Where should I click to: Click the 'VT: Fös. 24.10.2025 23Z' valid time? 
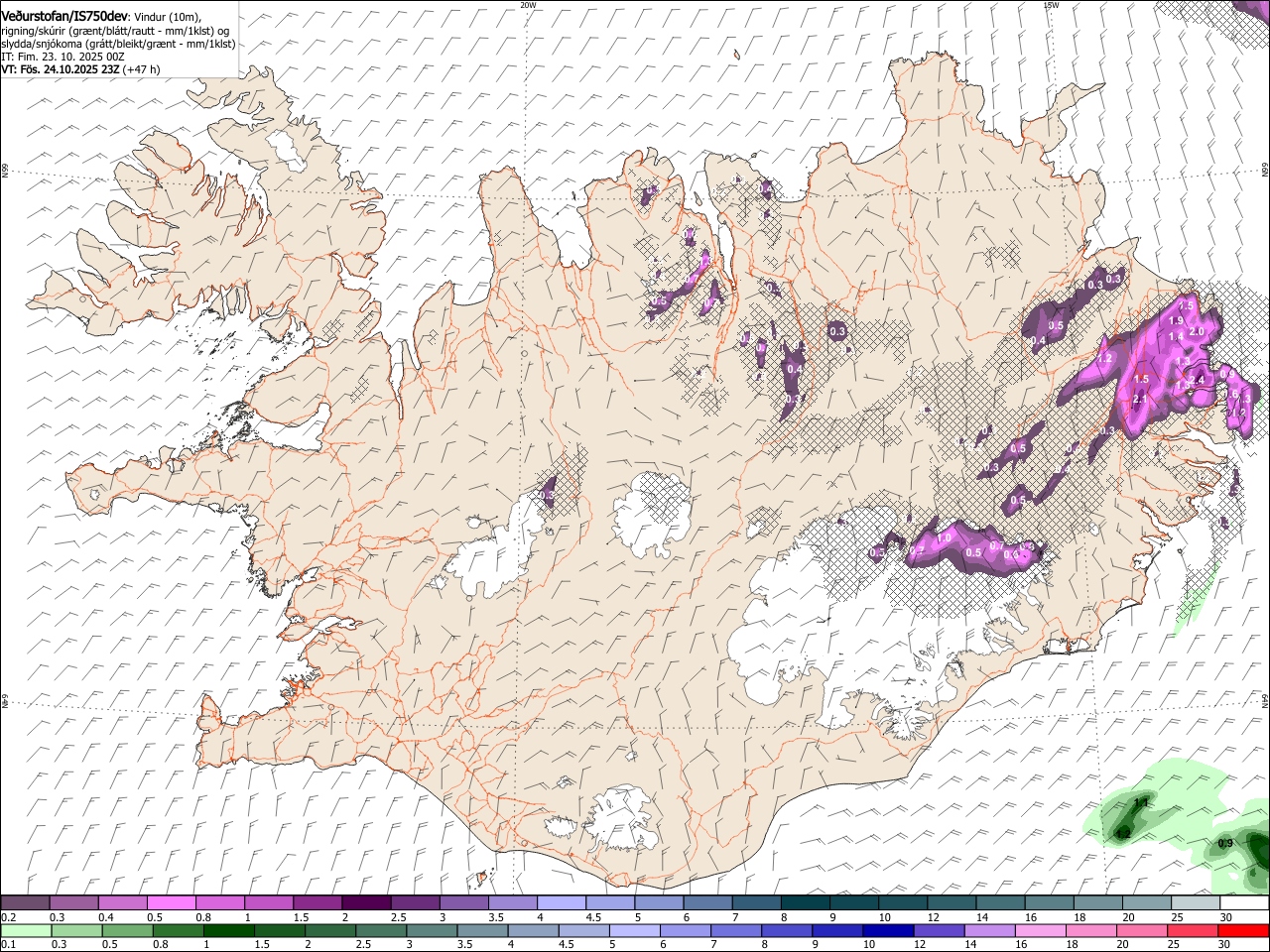pyautogui.click(x=61, y=69)
